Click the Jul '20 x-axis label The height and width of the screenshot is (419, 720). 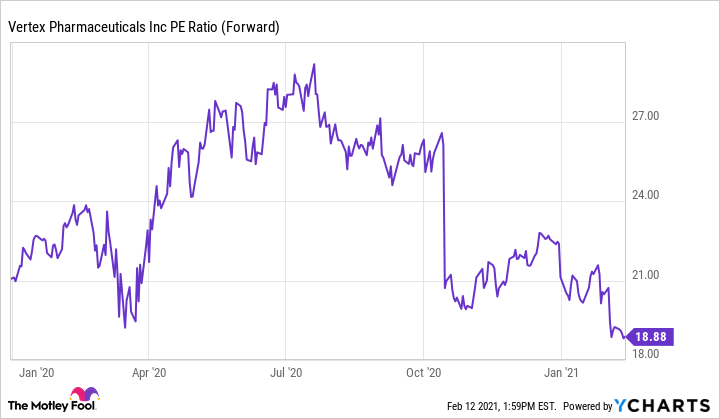click(x=286, y=374)
